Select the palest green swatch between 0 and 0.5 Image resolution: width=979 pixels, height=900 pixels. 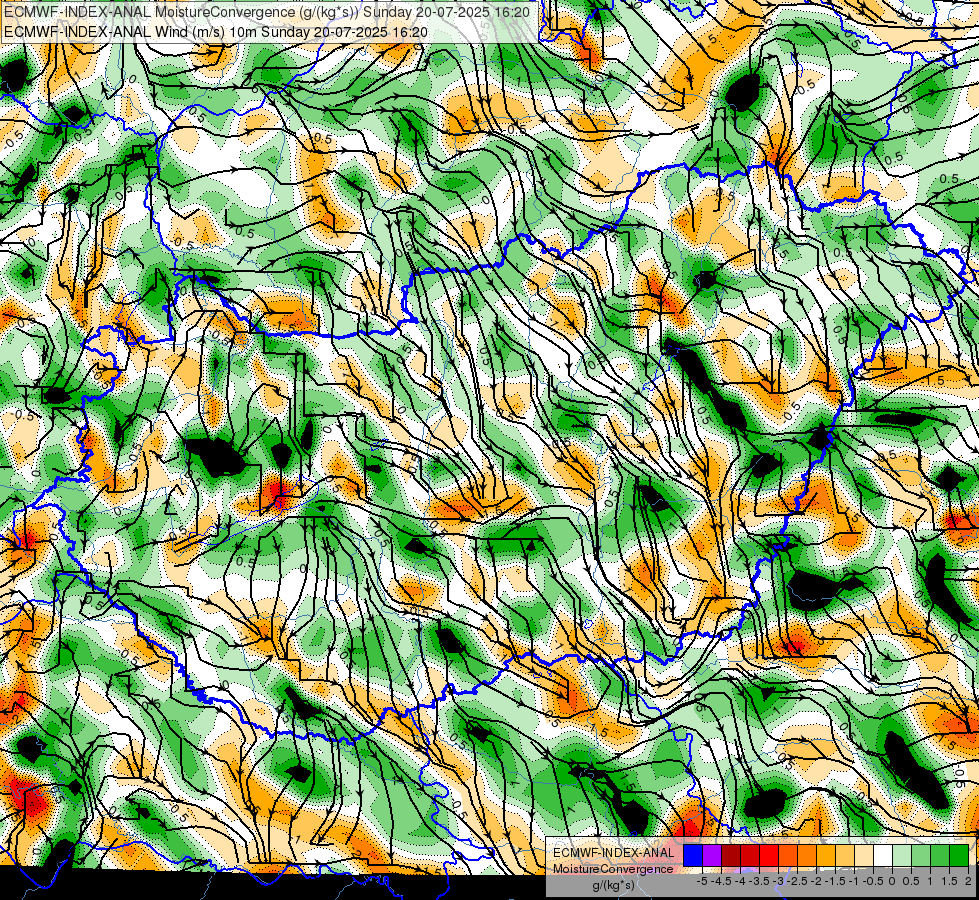click(902, 855)
